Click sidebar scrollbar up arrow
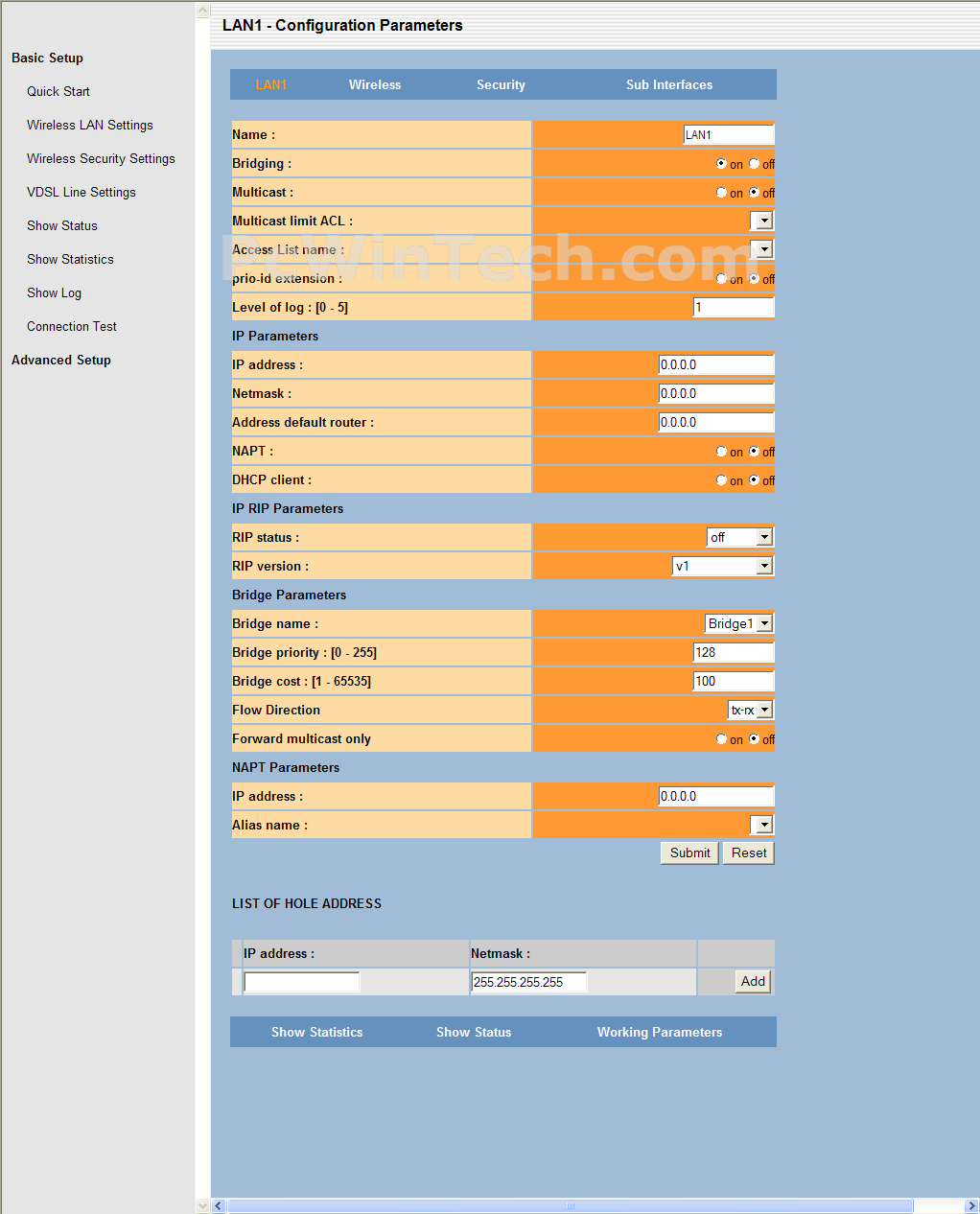980x1214 pixels. coord(202,11)
